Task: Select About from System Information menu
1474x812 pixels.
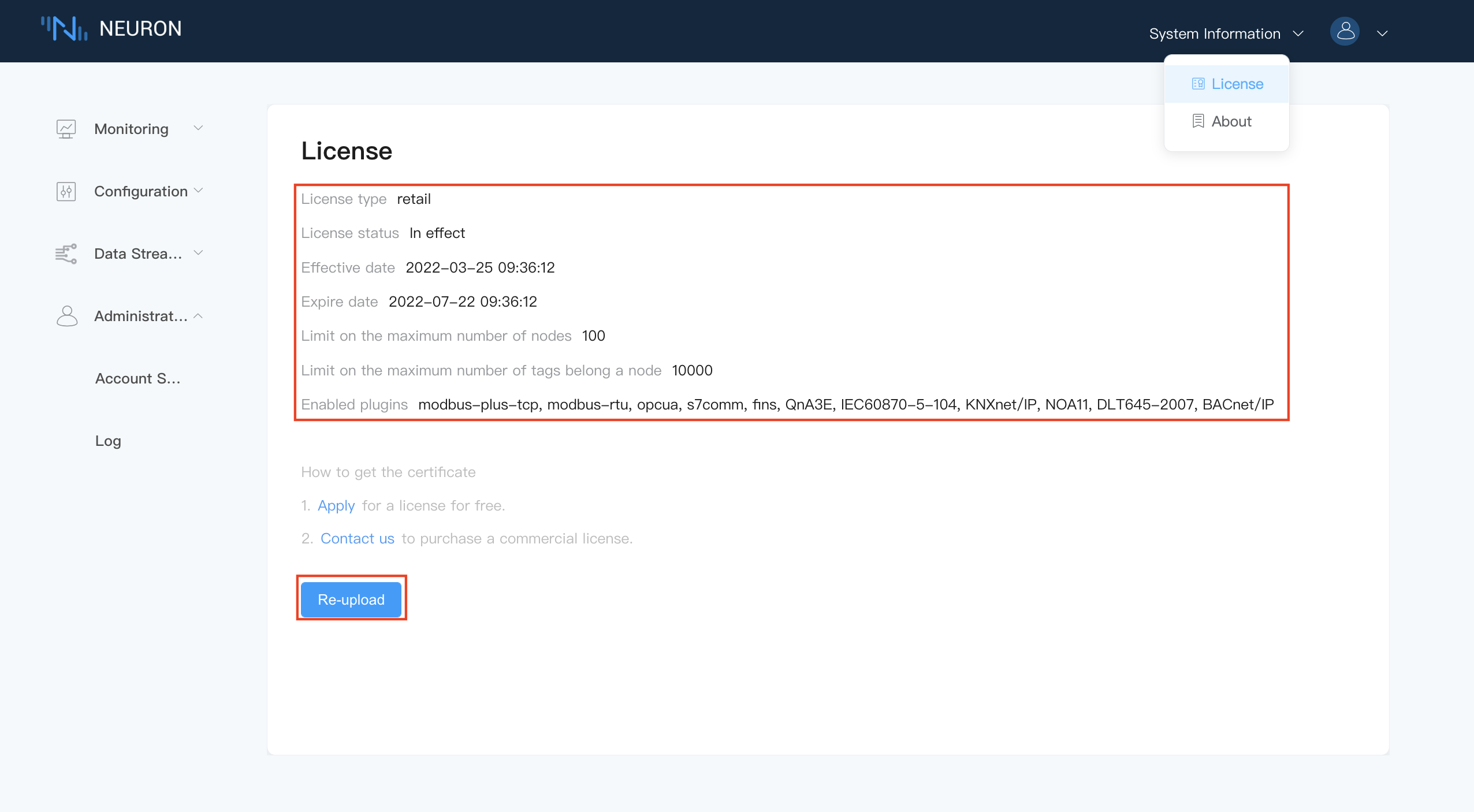Action: coord(1231,121)
